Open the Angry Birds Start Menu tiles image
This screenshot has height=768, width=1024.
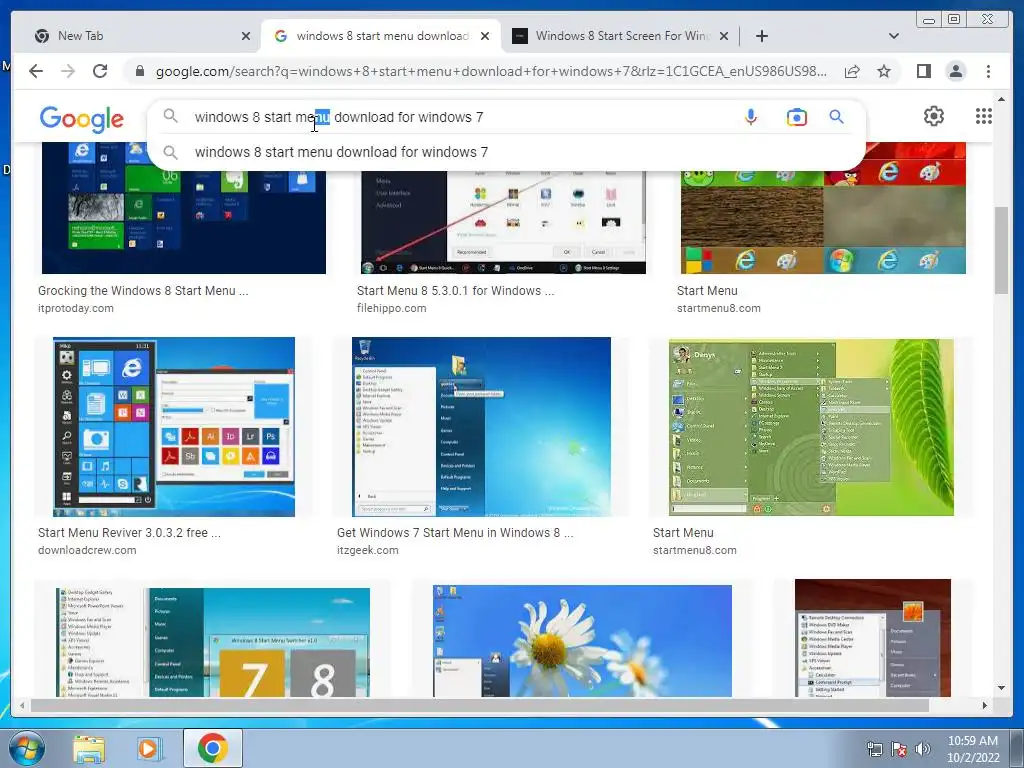[823, 208]
